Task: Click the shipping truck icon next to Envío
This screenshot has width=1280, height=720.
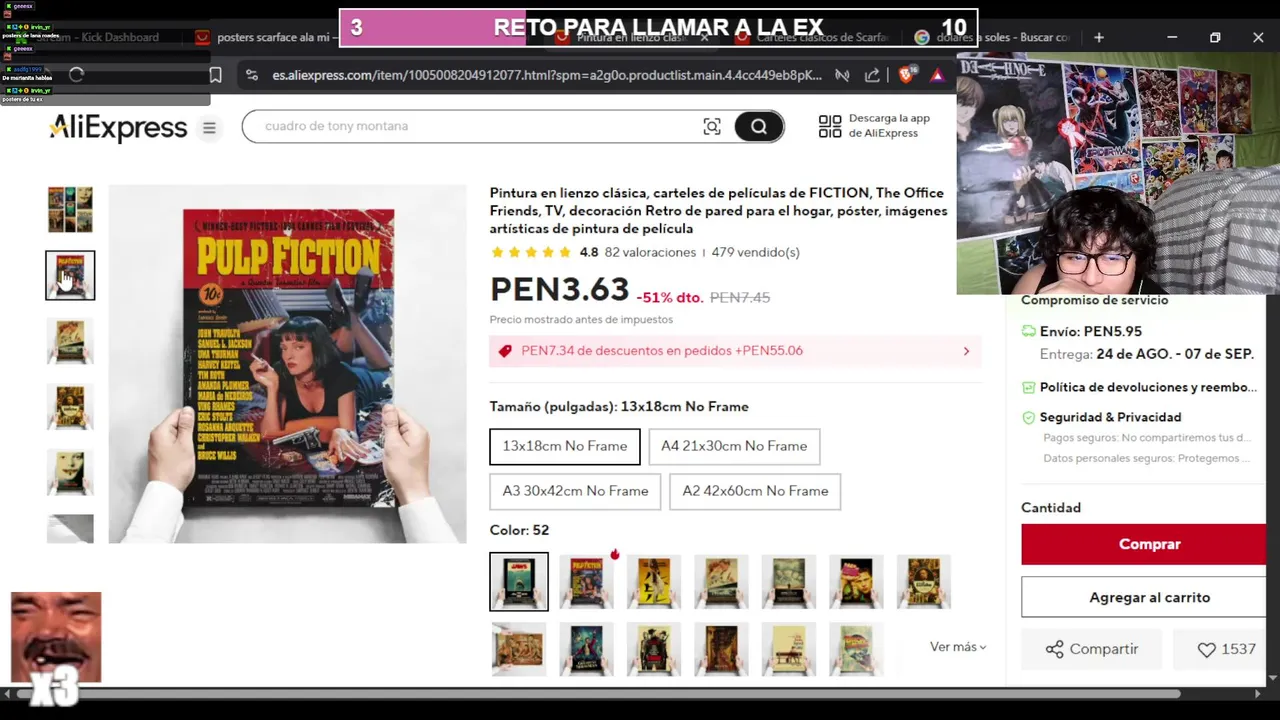Action: (x=1029, y=331)
